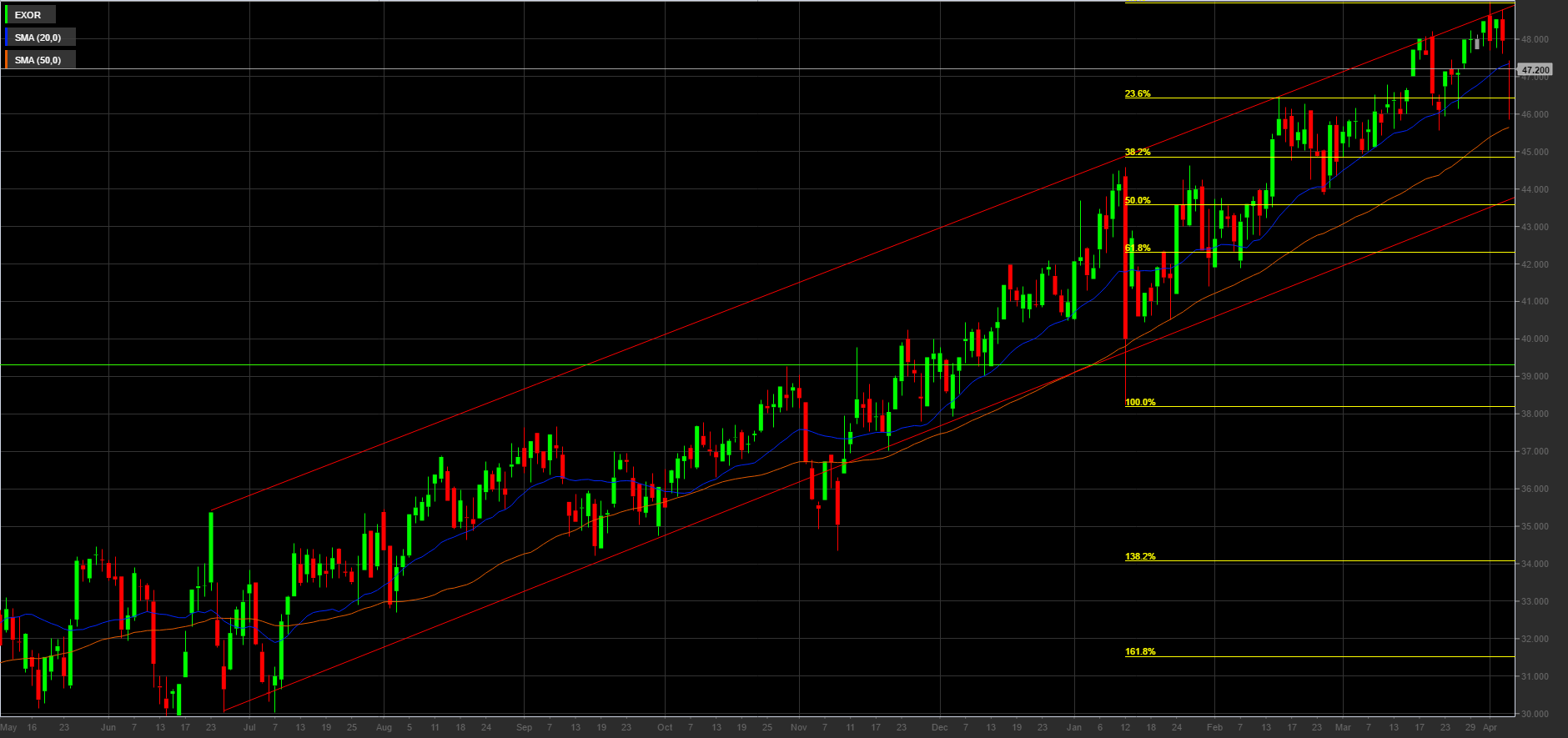Viewport: 1568px width, 738px height.
Task: Click the Apr label on the time axis
Action: point(1490,727)
